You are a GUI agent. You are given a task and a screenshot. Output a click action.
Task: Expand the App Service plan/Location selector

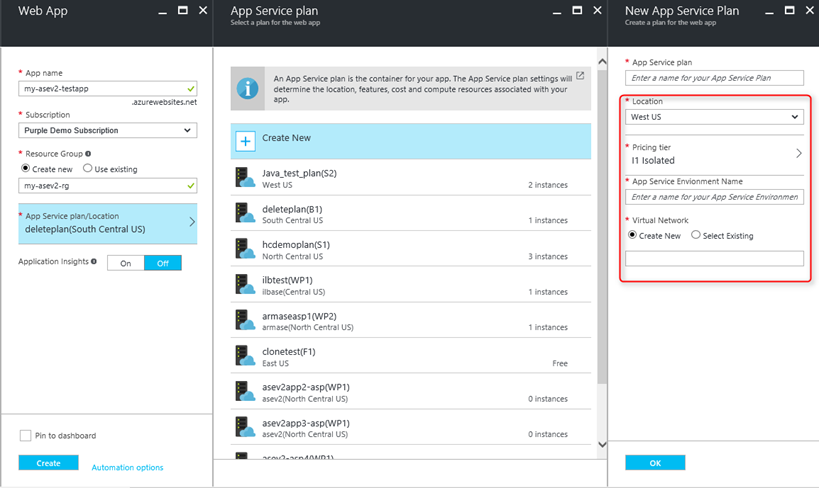(108, 224)
